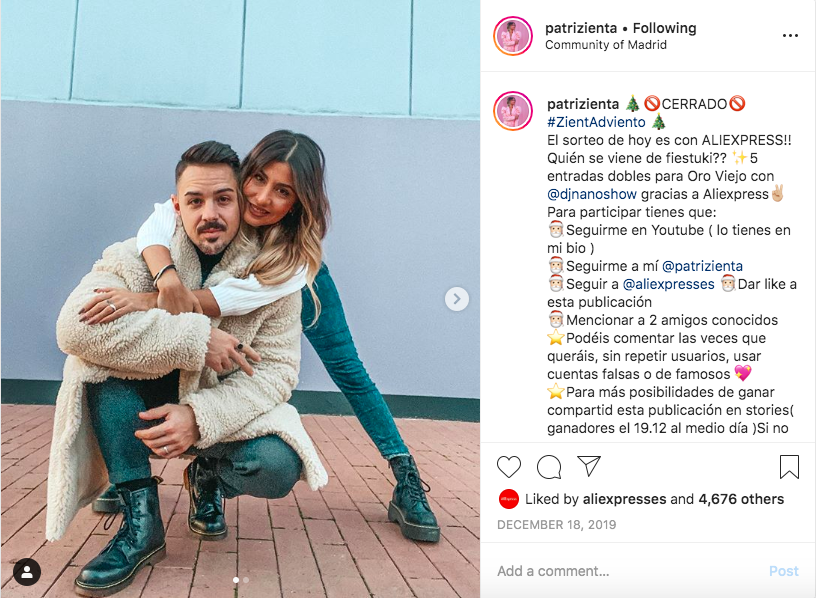816x598 pixels.
Task: Open the December 18, 2019 timestamp
Action: point(556,525)
